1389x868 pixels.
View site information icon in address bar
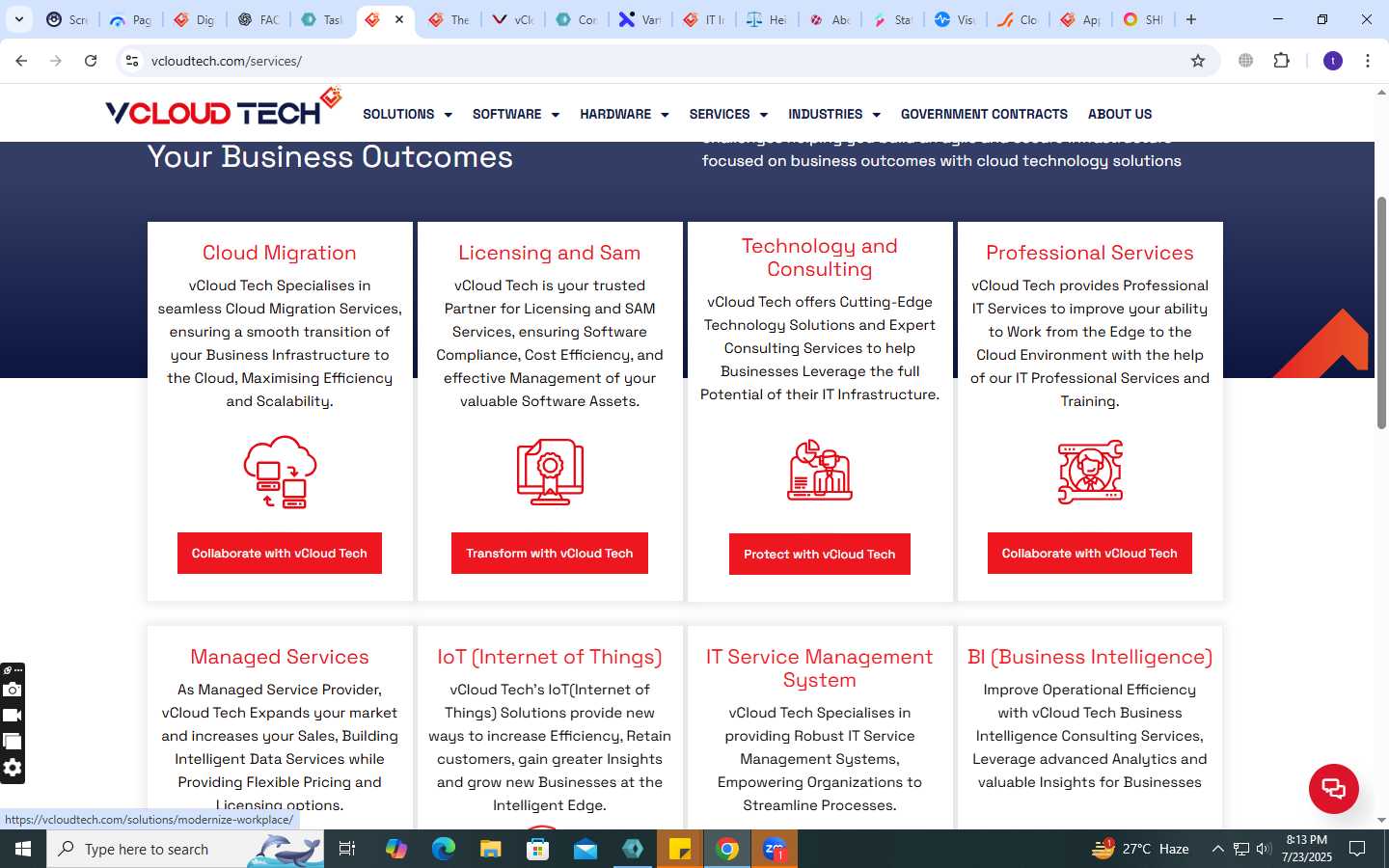click(132, 61)
